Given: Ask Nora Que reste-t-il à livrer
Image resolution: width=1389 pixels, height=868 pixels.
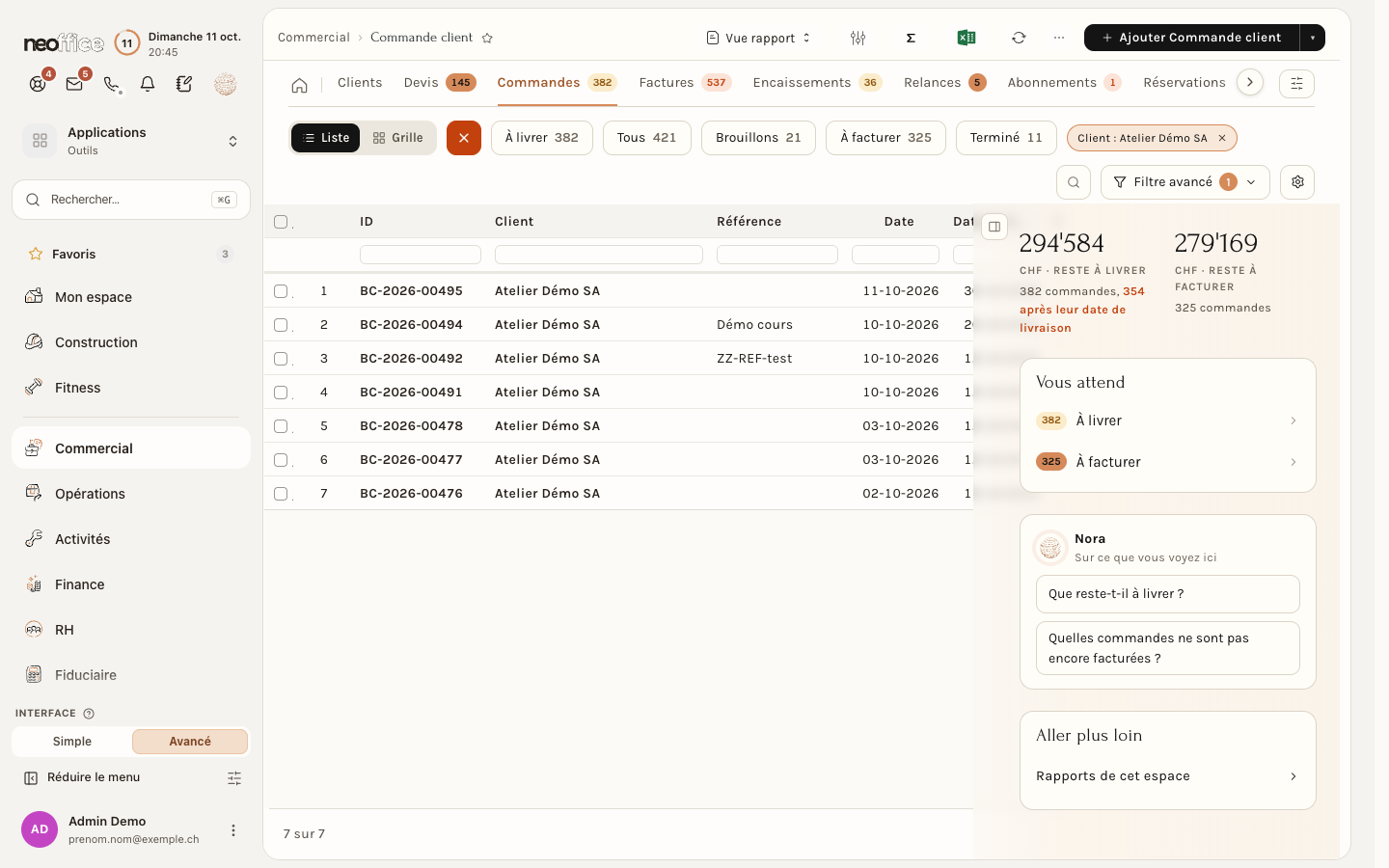Looking at the screenshot, I should click(1167, 594).
